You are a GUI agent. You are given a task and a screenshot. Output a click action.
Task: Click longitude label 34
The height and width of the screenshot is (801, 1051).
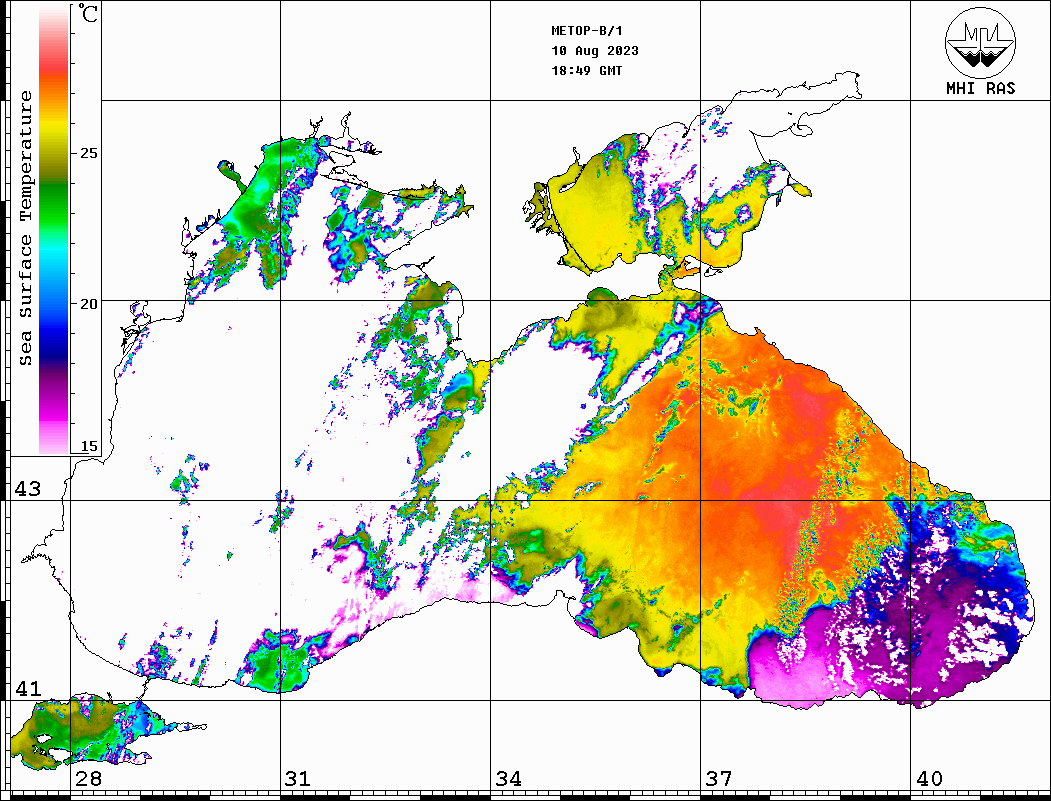click(508, 779)
